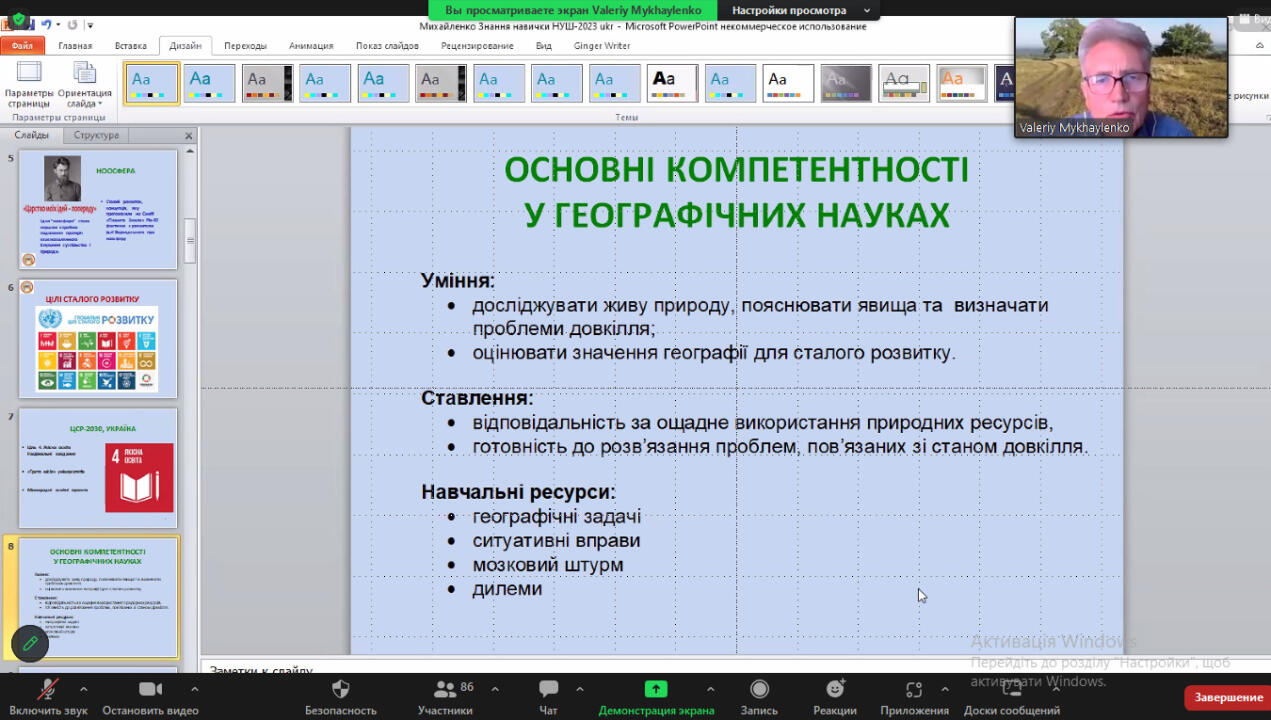The height and width of the screenshot is (720, 1271).
Task: Expand options arrow next to Чат
Action: pyautogui.click(x=579, y=688)
